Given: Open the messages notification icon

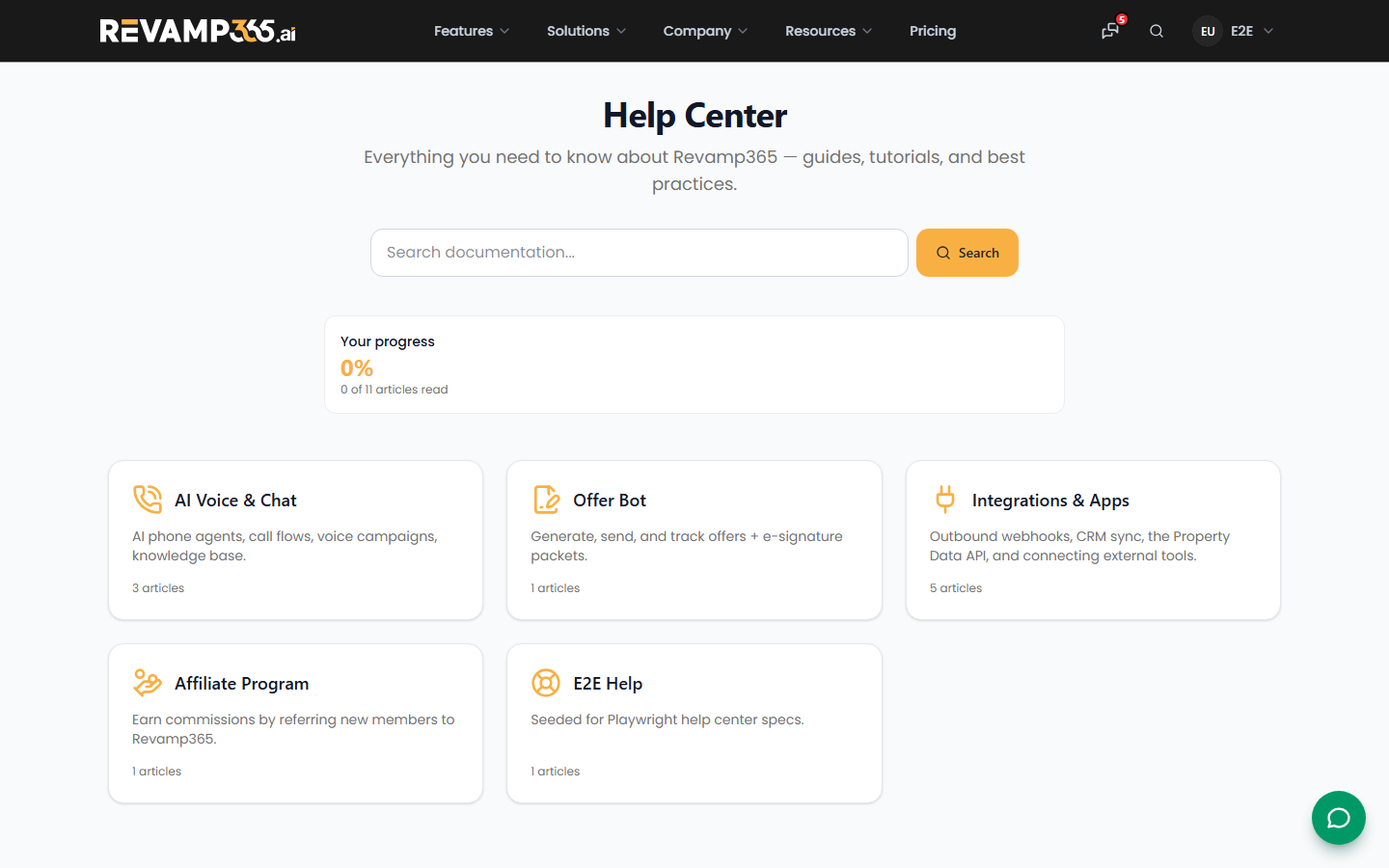Looking at the screenshot, I should [x=1110, y=31].
